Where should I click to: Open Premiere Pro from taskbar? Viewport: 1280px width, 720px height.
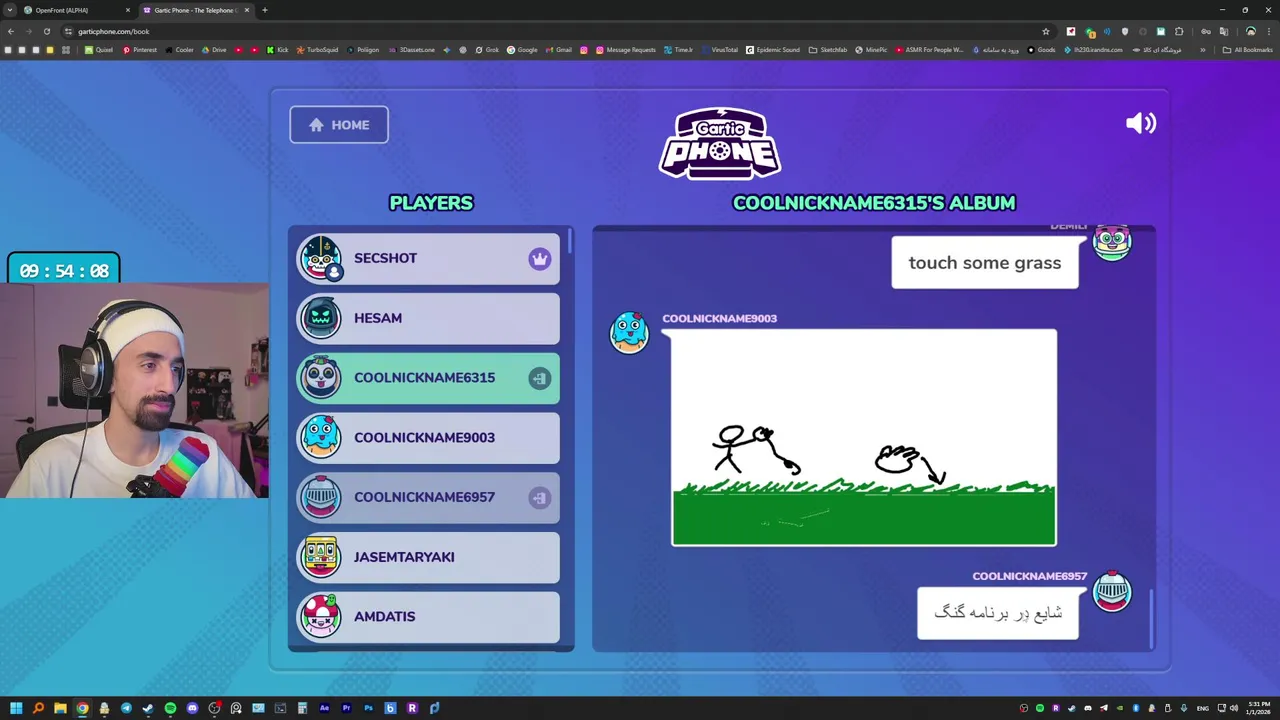coord(346,708)
